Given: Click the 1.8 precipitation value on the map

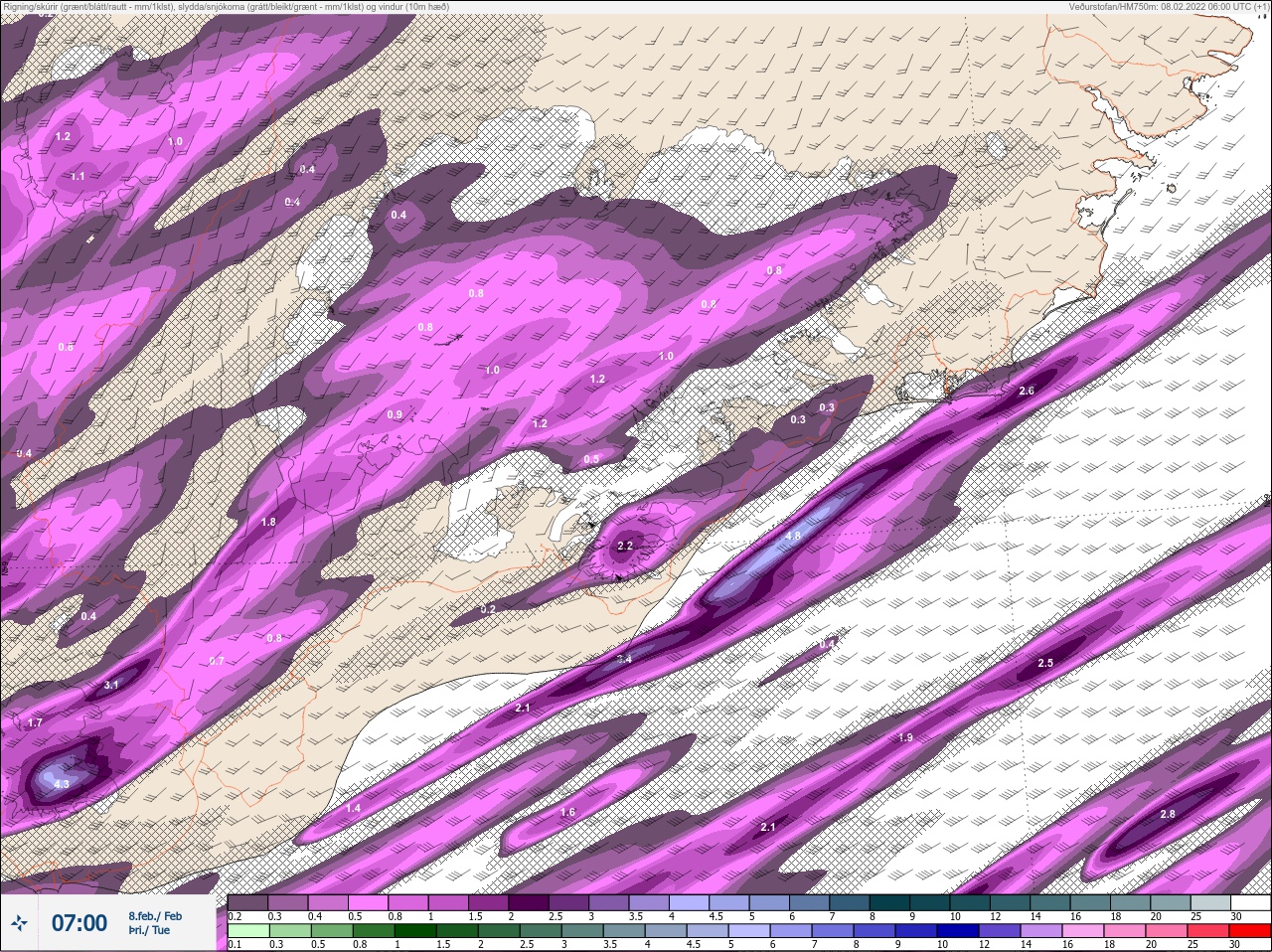Looking at the screenshot, I should click(268, 522).
